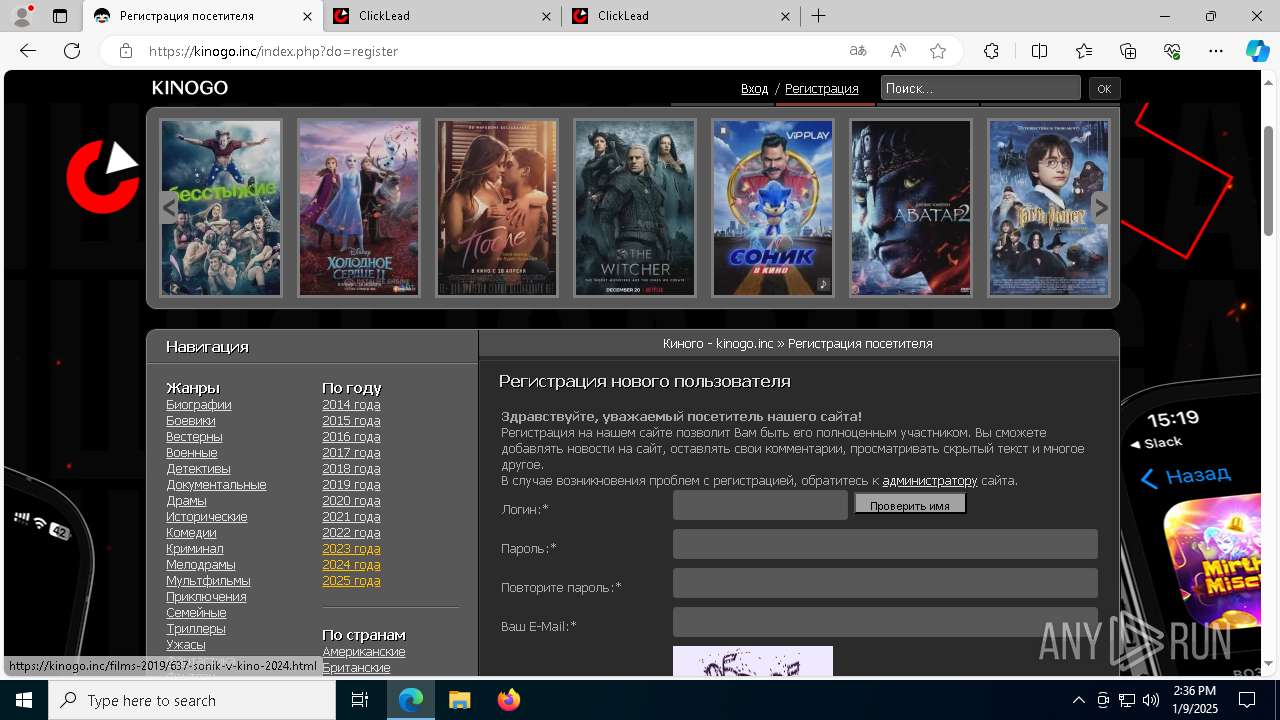Open the translate page icon
This screenshot has width=1280, height=720.
click(x=858, y=51)
